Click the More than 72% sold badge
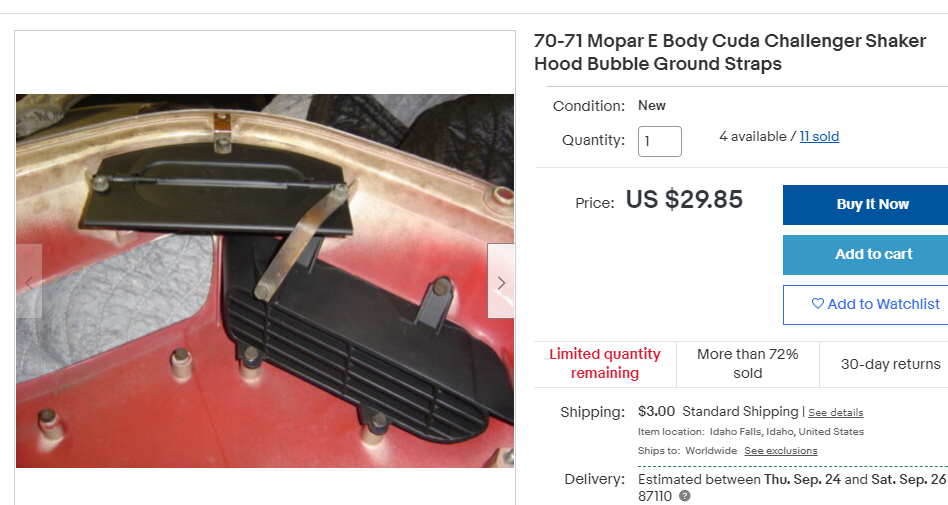This screenshot has width=948, height=505. tap(747, 363)
